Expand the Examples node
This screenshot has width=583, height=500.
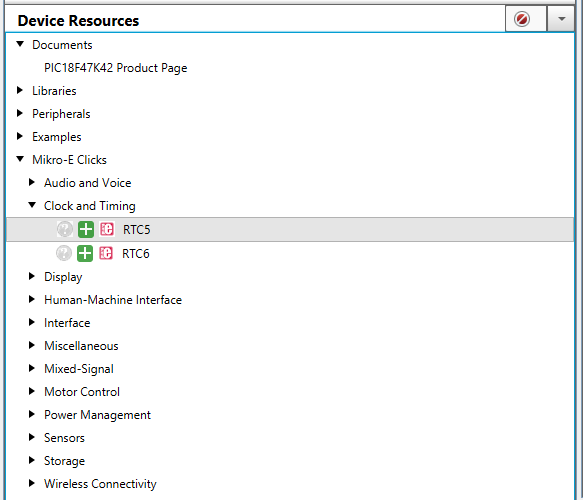click(x=20, y=136)
